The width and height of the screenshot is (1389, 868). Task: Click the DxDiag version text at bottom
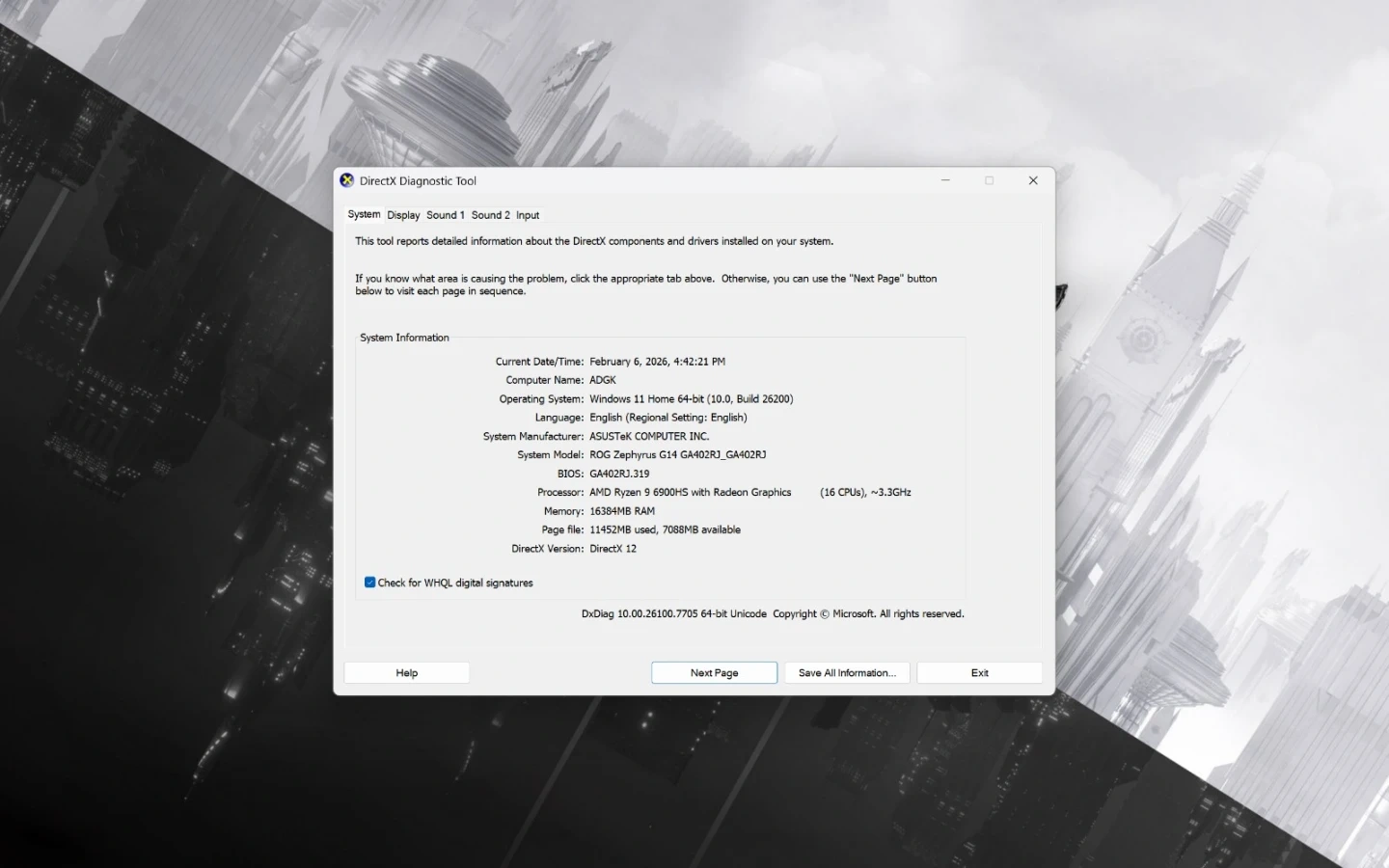click(673, 614)
